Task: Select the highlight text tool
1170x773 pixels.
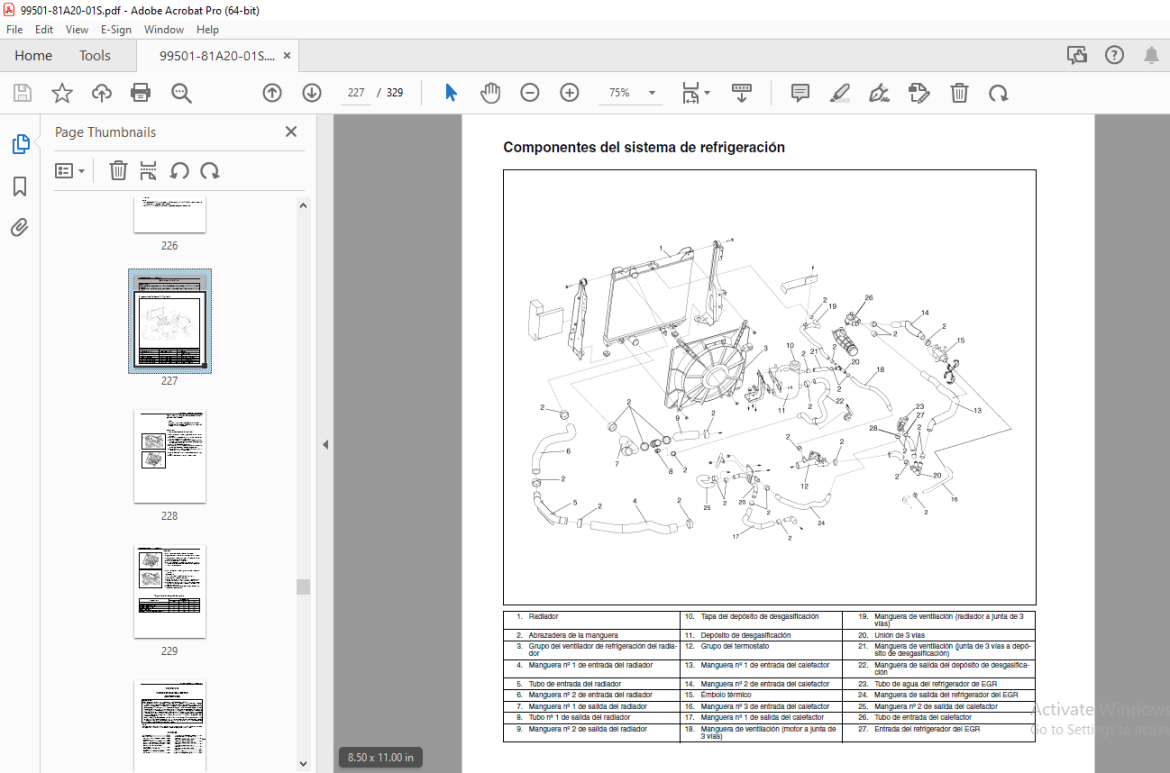Action: pyautogui.click(x=840, y=93)
